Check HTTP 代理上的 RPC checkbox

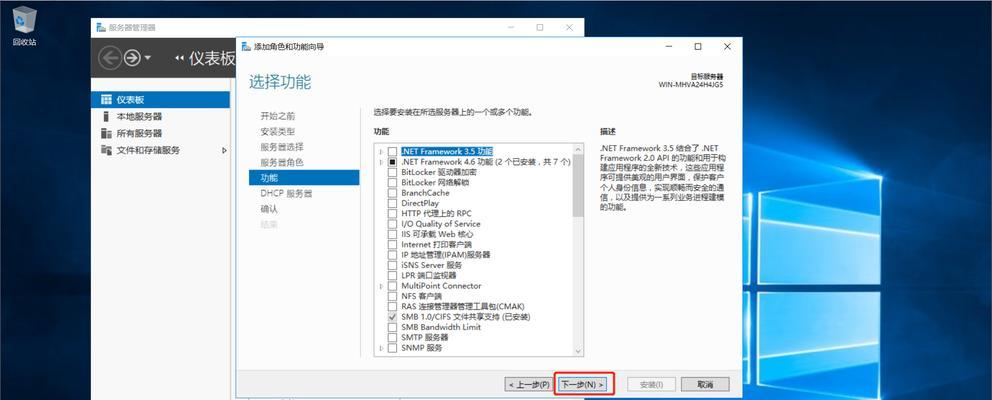click(393, 214)
